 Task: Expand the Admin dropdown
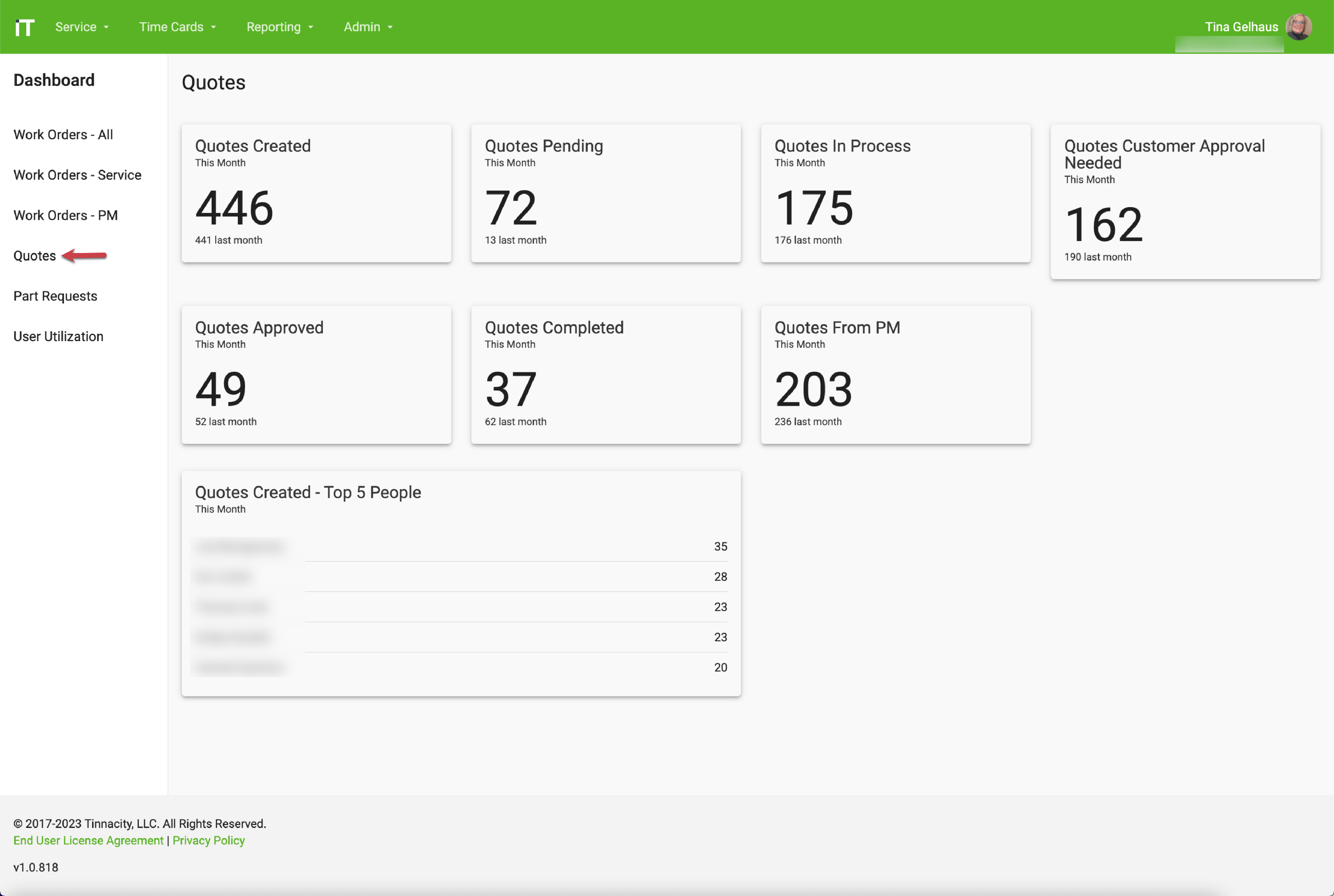[368, 26]
